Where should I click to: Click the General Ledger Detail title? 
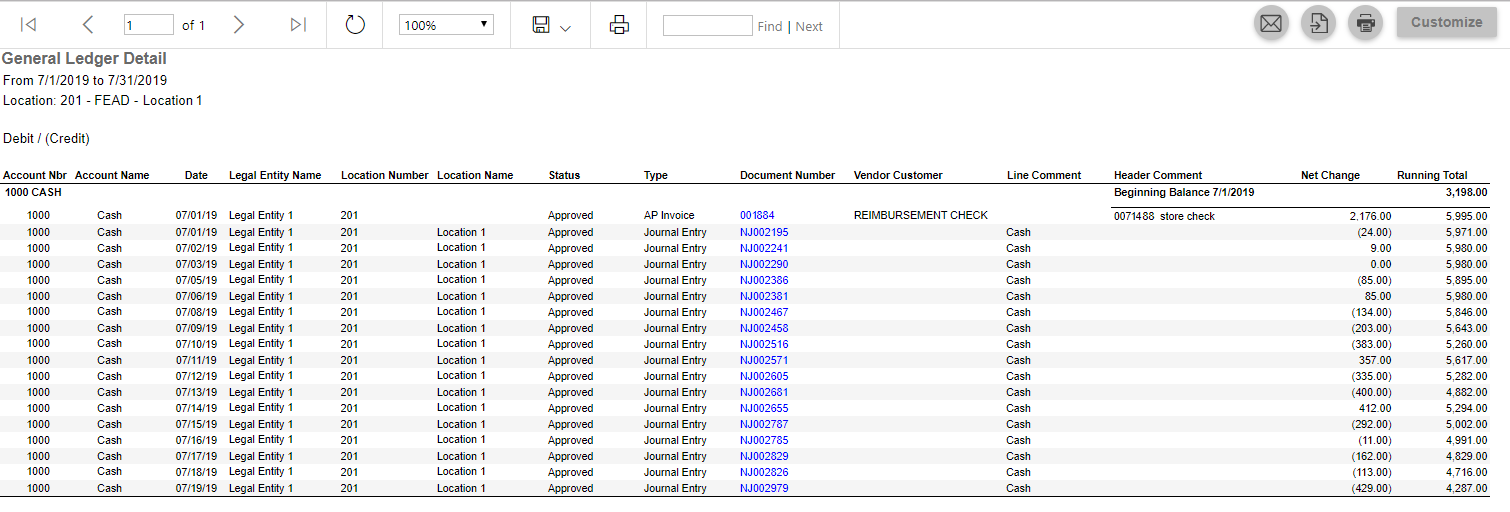pyautogui.click(x=84, y=58)
